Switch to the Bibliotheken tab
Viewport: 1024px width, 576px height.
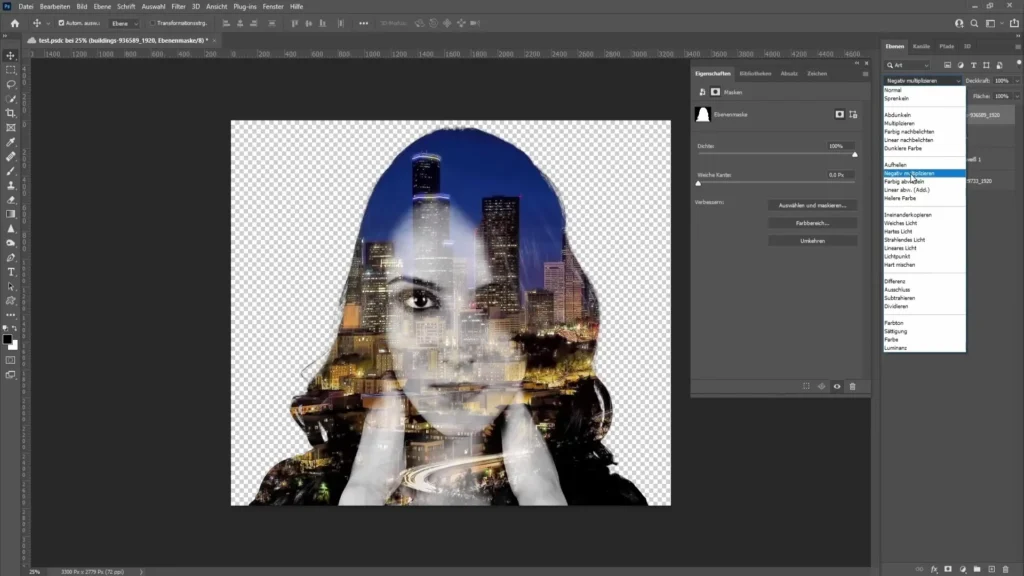[755, 73]
